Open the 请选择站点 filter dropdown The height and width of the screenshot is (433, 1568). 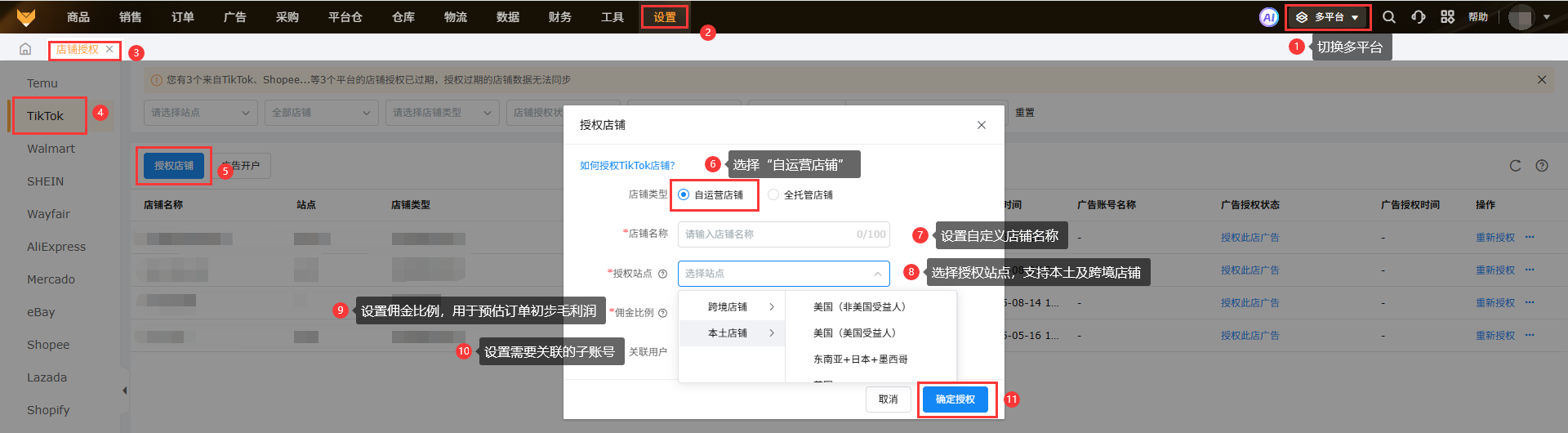click(201, 113)
